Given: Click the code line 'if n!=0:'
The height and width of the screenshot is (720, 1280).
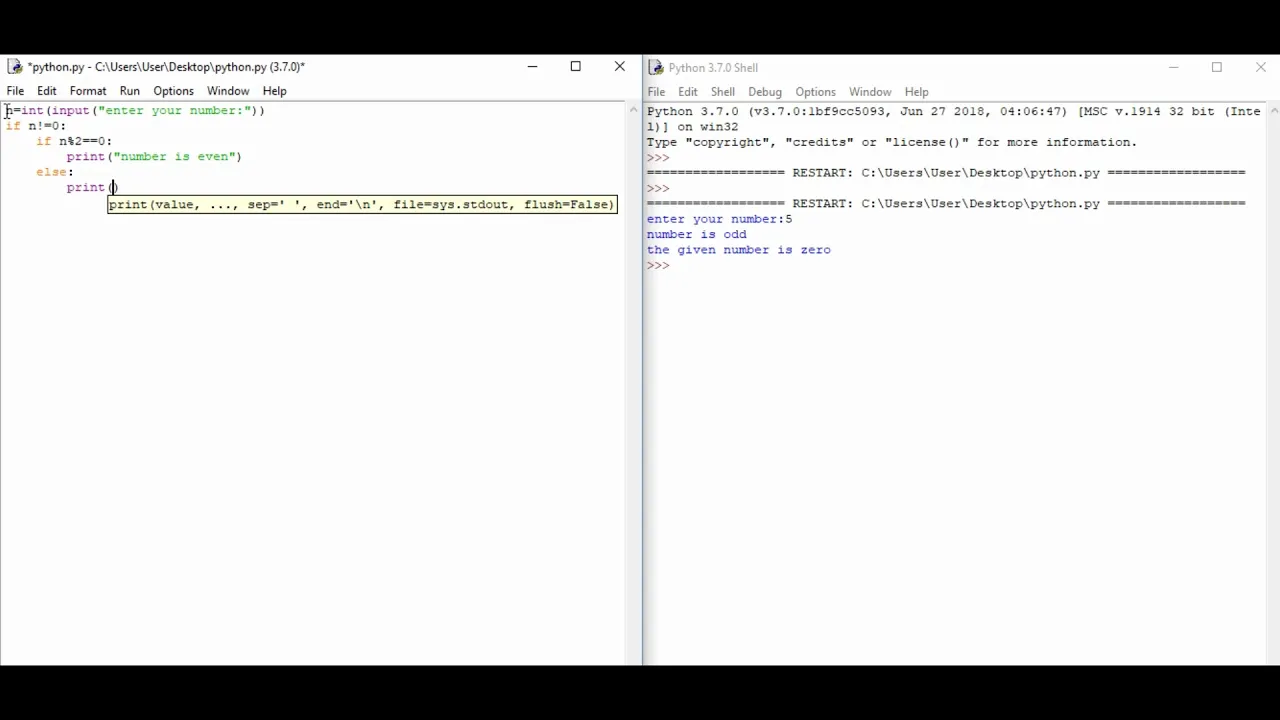Looking at the screenshot, I should (36, 126).
